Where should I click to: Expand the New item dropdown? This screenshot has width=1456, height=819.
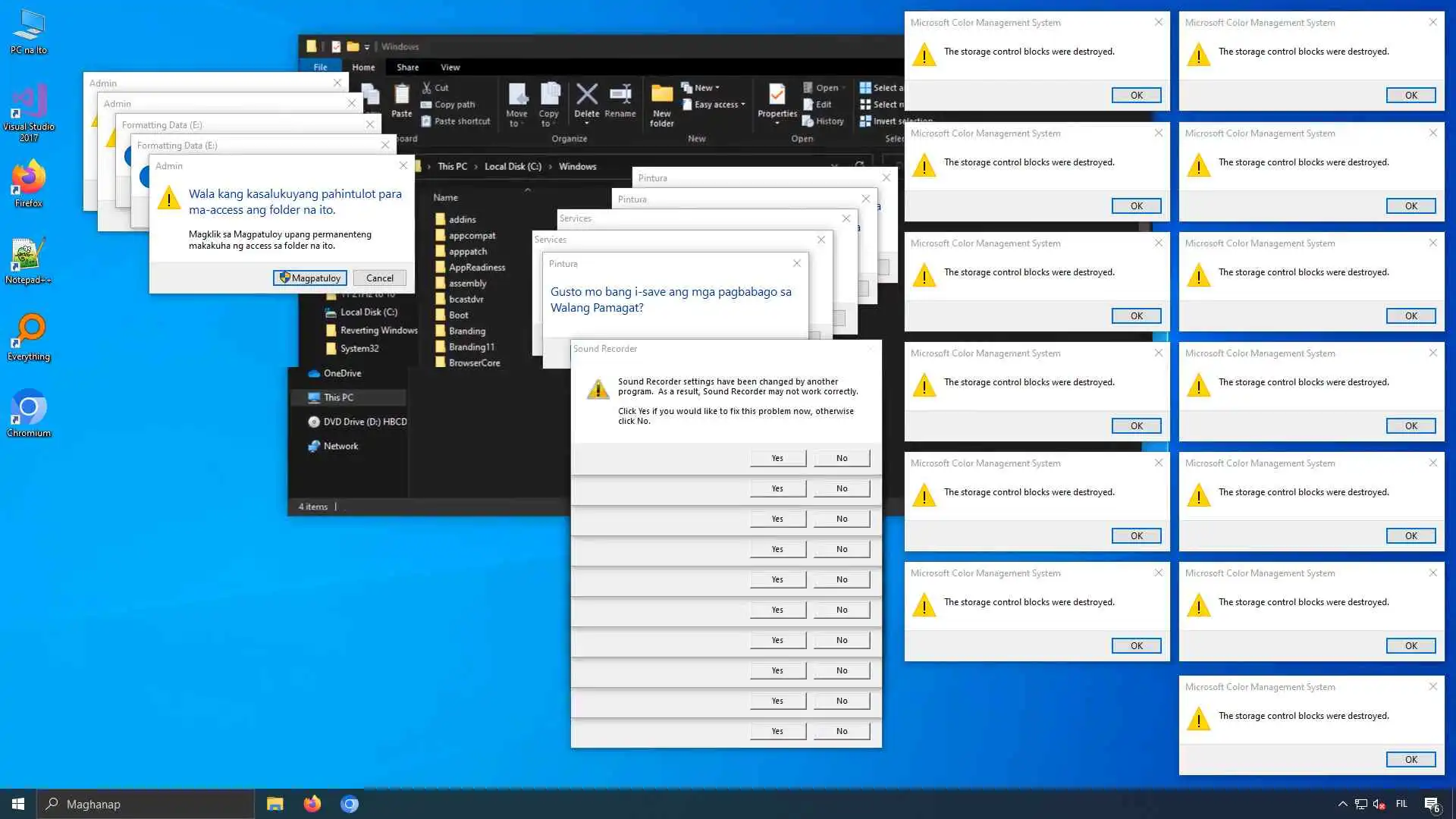tap(703, 88)
